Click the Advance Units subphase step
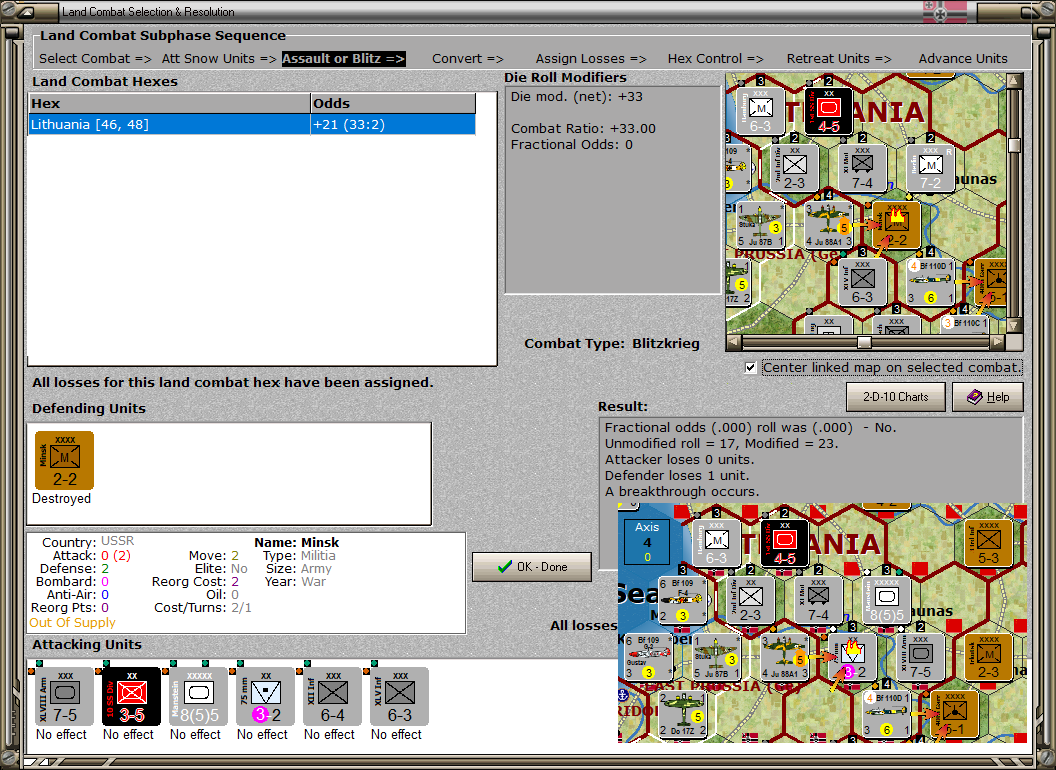This screenshot has width=1056, height=770. 962,59
